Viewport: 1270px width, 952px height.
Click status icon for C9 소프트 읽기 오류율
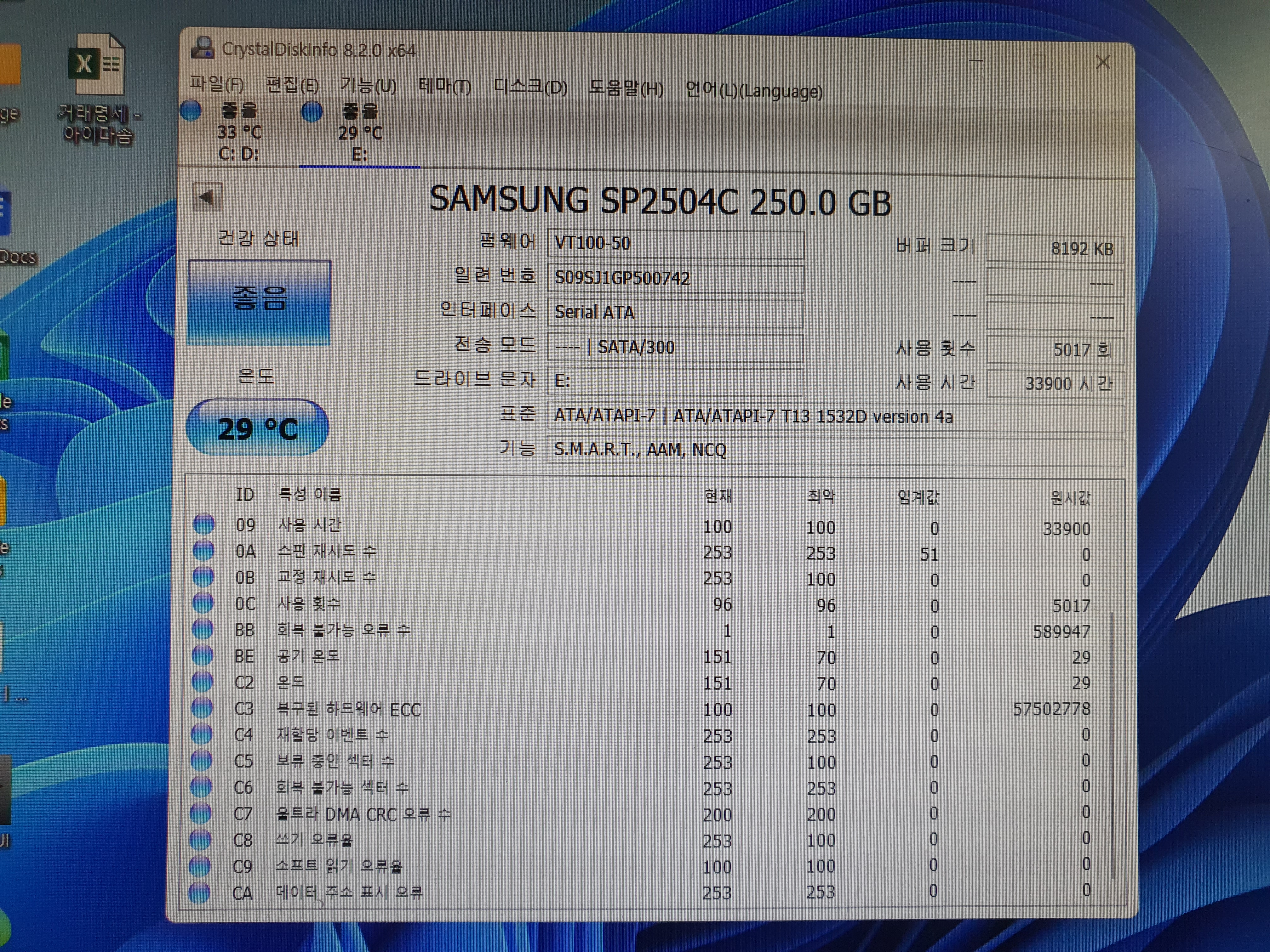tap(200, 866)
